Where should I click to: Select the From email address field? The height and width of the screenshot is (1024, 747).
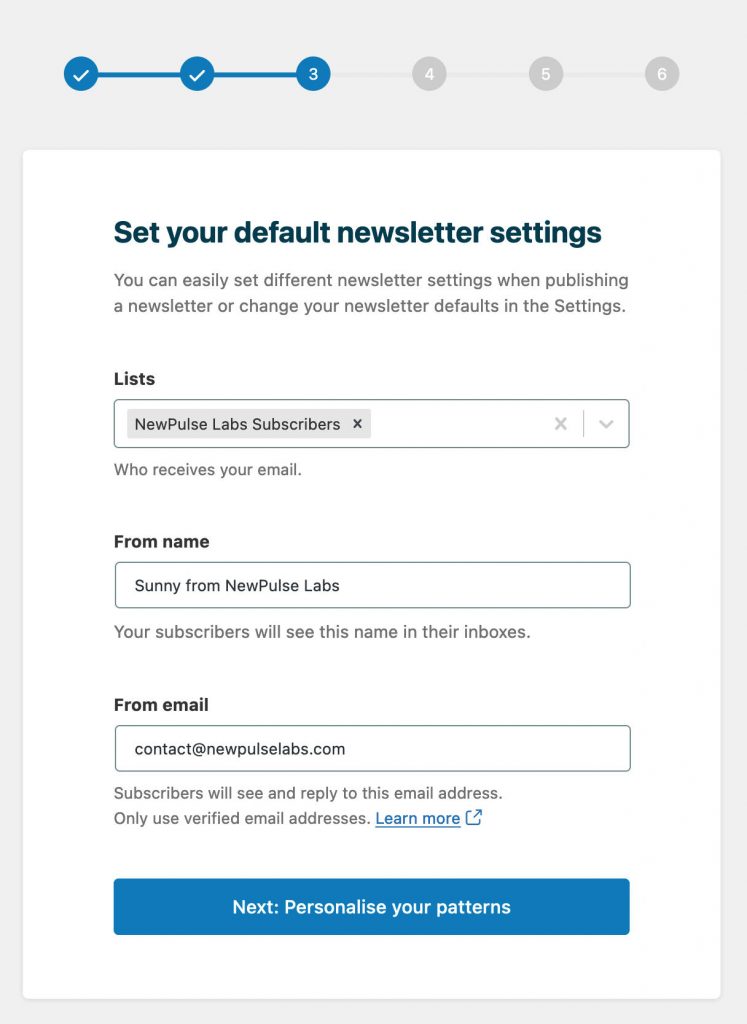[x=372, y=748]
